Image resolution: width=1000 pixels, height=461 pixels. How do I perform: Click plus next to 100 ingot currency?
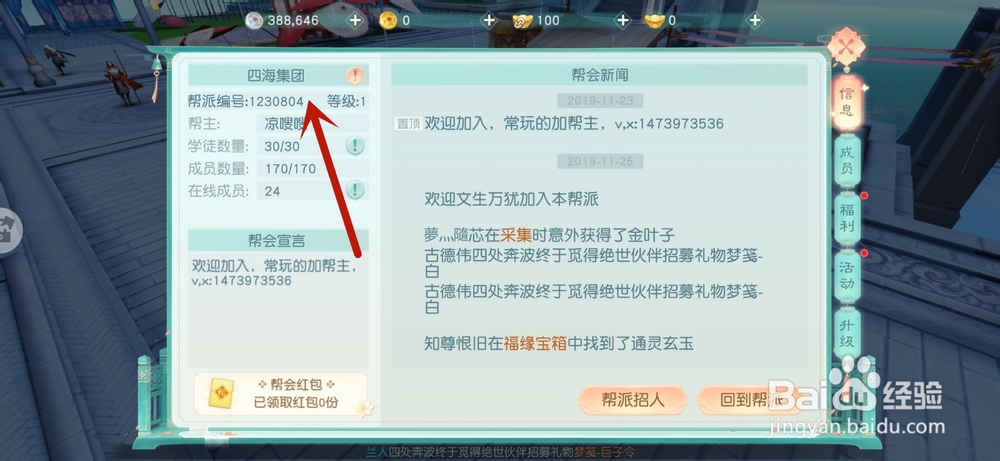(x=622, y=21)
